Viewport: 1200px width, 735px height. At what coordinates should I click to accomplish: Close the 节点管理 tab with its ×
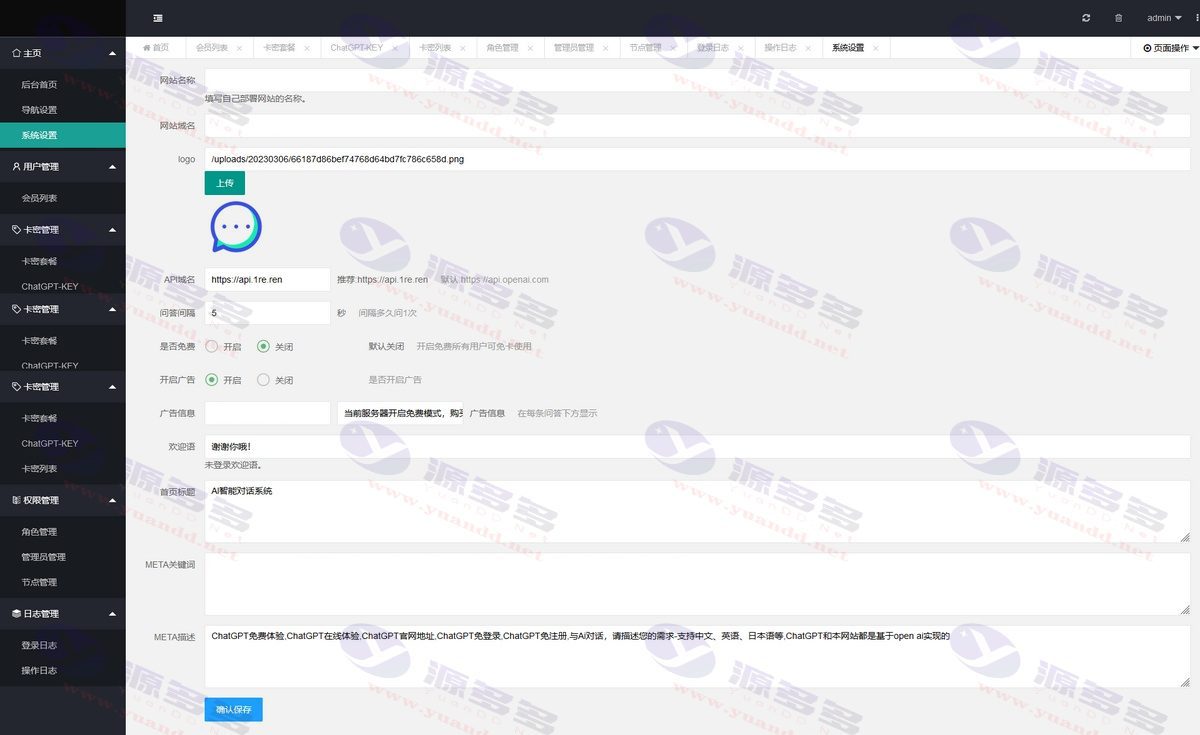[673, 48]
